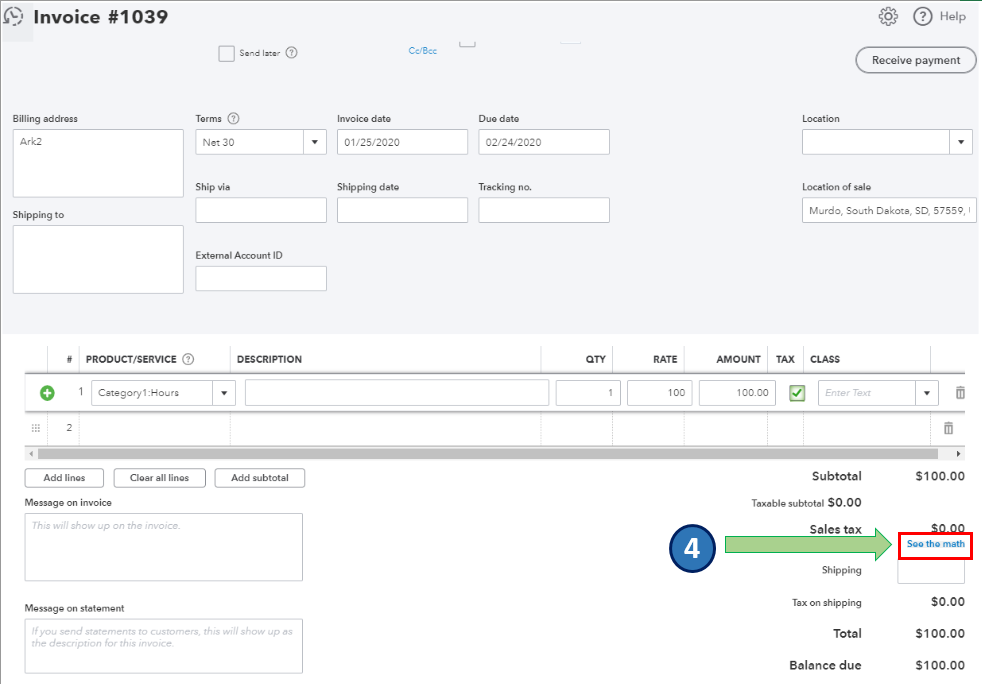982x684 pixels.
Task: Click the Shipping date field
Action: point(402,210)
